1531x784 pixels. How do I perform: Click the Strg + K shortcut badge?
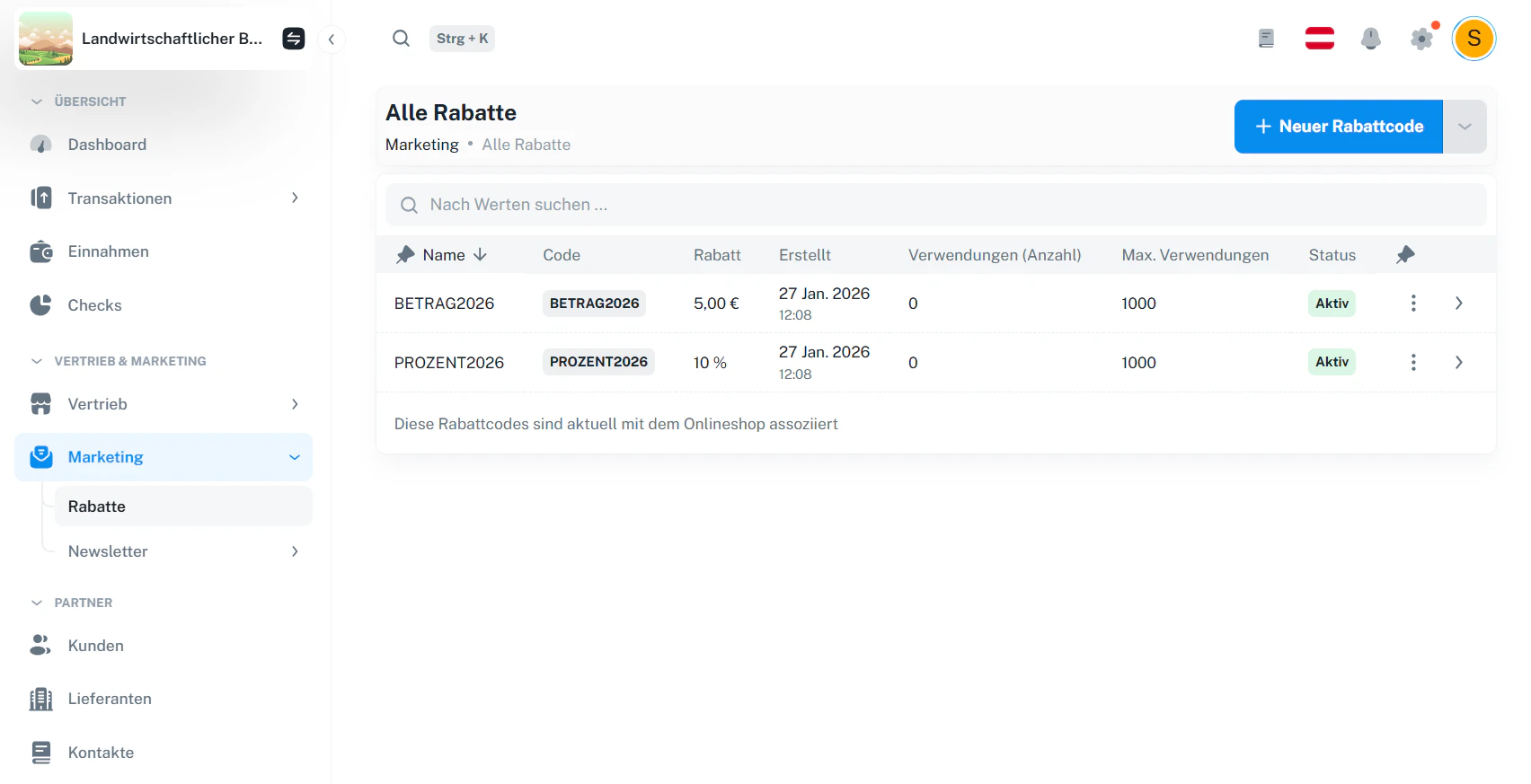(462, 39)
